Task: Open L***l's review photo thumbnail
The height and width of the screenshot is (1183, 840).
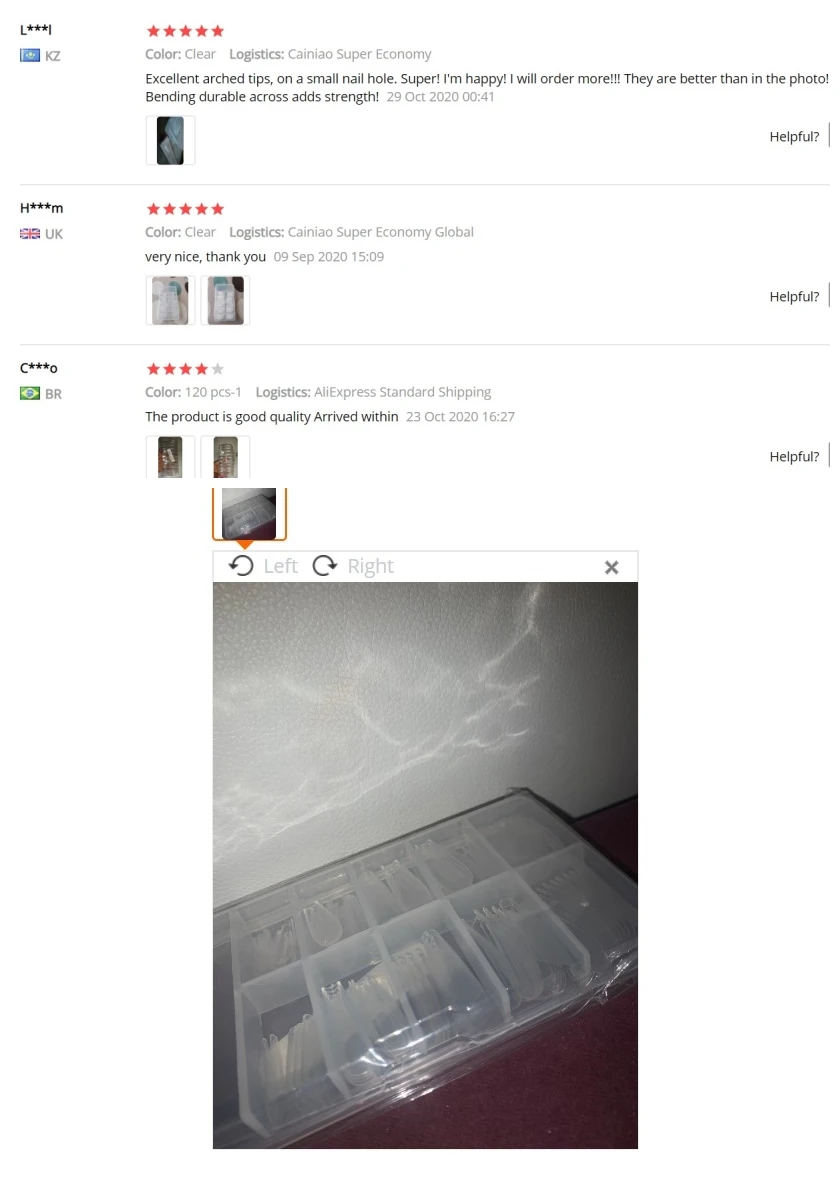Action: tap(171, 140)
